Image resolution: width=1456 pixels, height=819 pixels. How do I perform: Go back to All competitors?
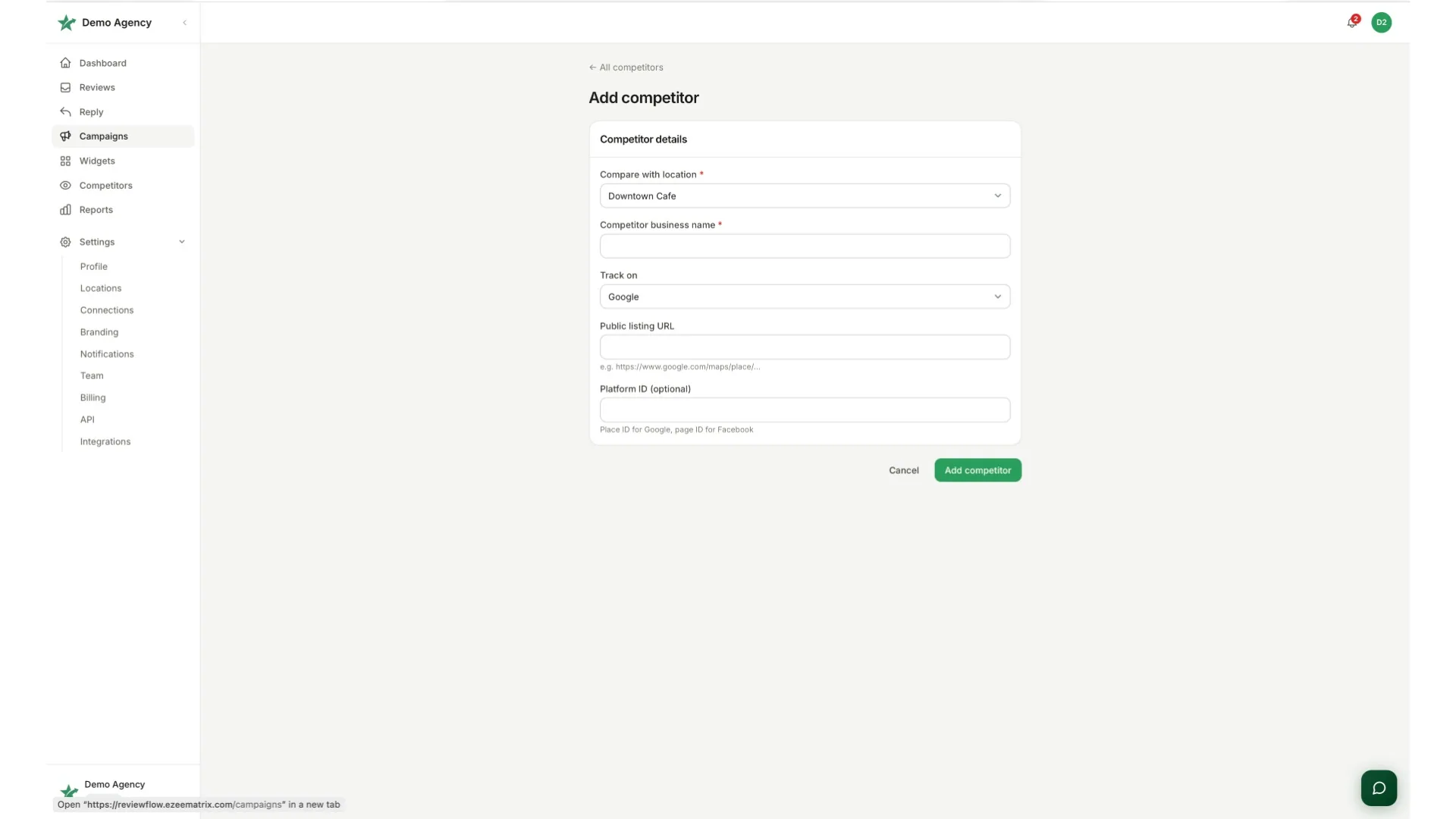pos(626,67)
